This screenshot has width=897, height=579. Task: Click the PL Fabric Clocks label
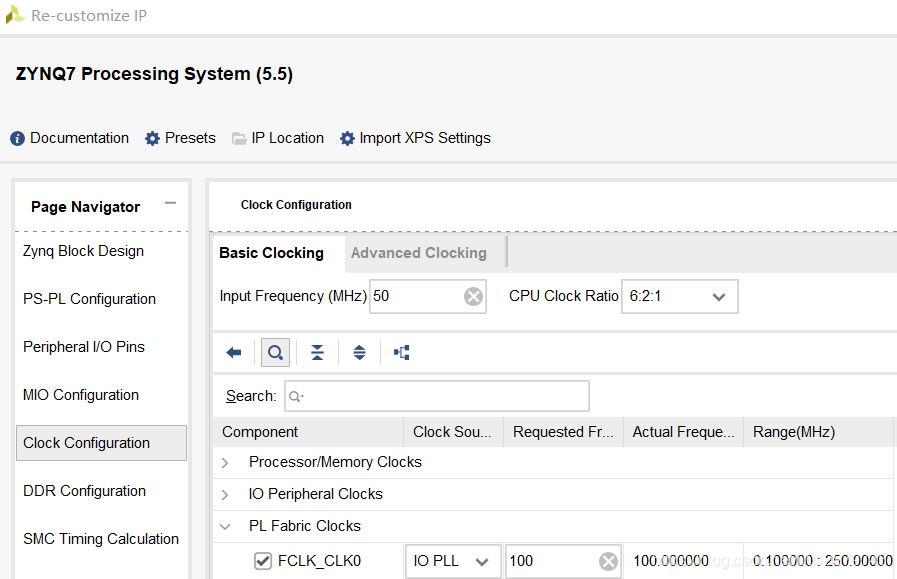click(304, 526)
